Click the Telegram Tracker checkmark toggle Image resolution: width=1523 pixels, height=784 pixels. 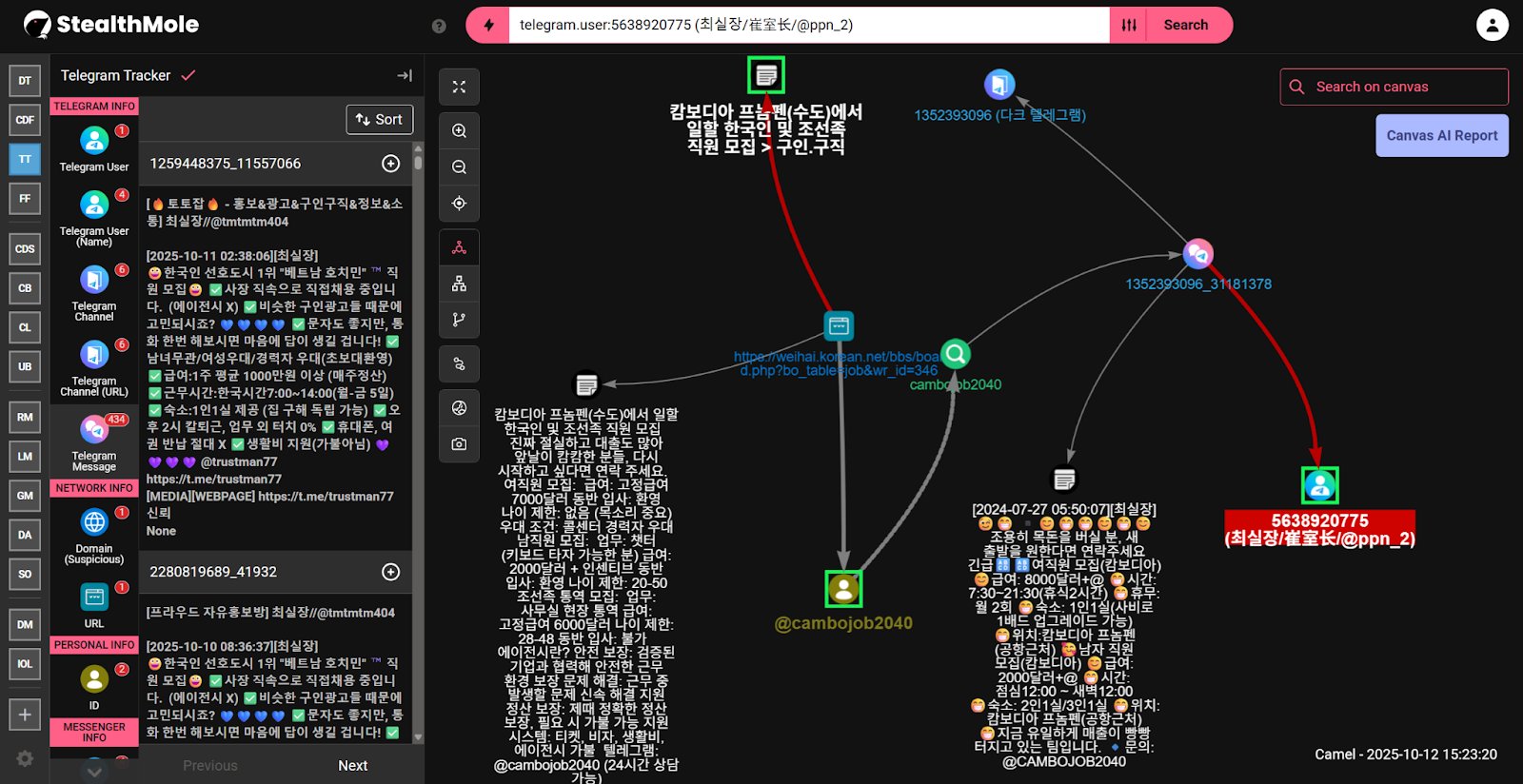(188, 75)
